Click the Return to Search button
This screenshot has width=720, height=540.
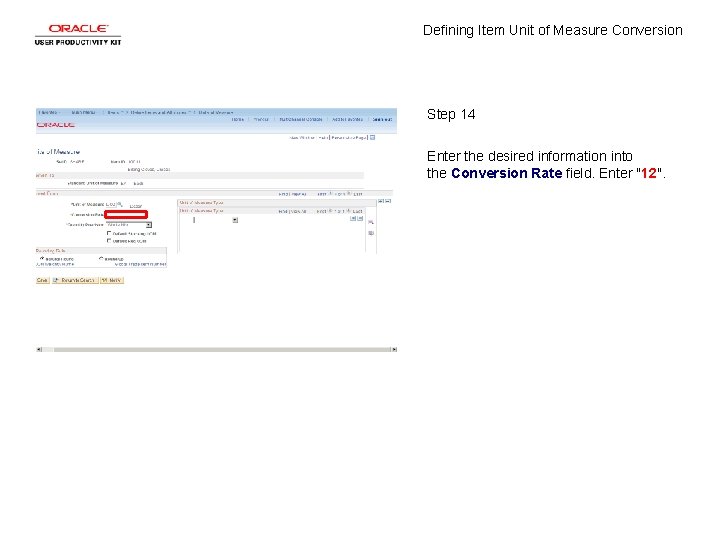point(75,280)
